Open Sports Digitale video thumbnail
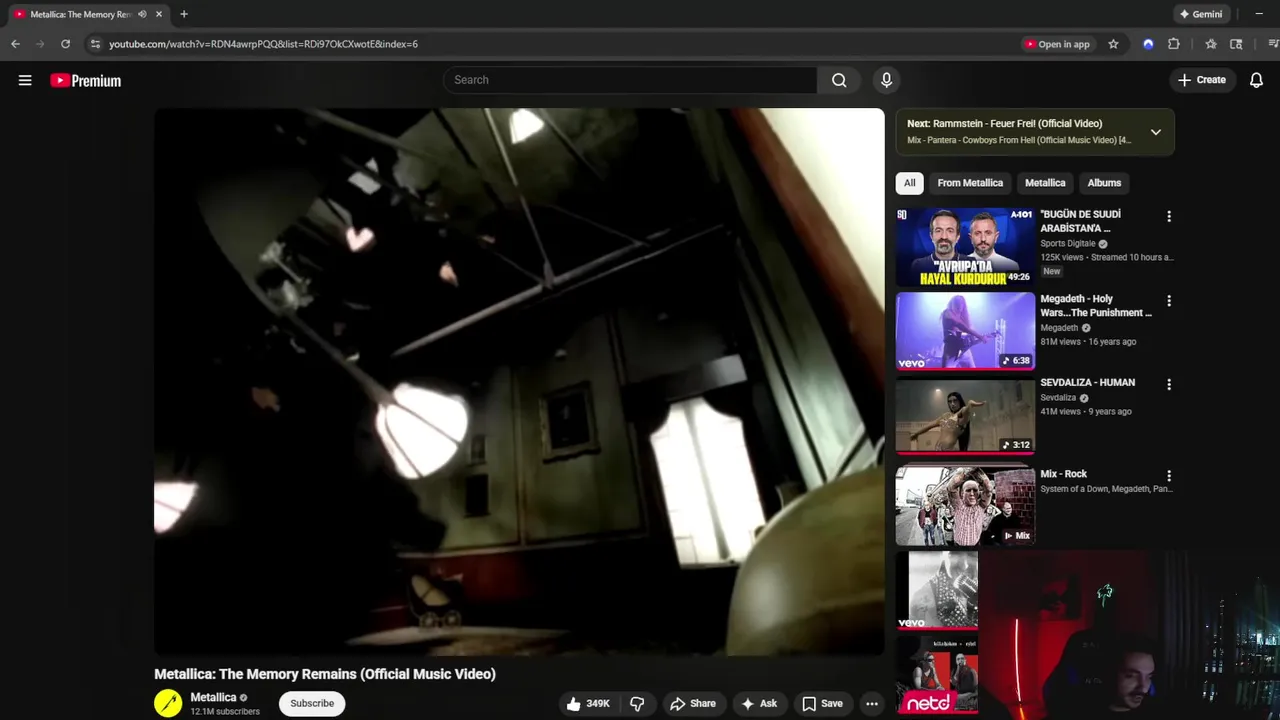Viewport: 1280px width, 720px height. click(x=965, y=247)
